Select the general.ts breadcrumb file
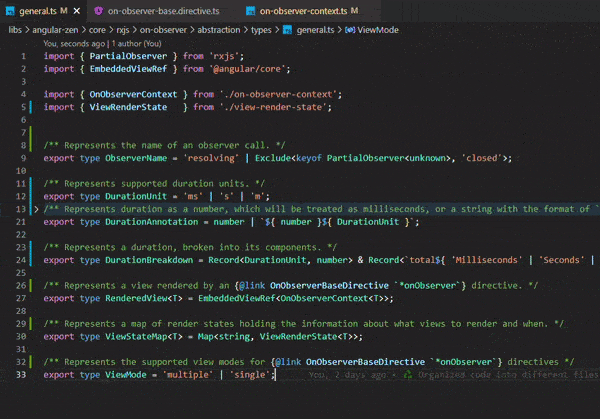Viewport: 600px width, 419px height. click(x=315, y=30)
